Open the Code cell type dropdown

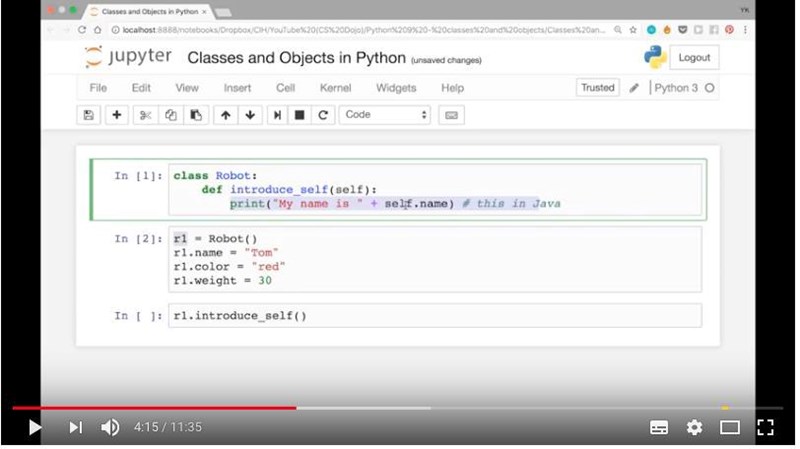(x=385, y=115)
